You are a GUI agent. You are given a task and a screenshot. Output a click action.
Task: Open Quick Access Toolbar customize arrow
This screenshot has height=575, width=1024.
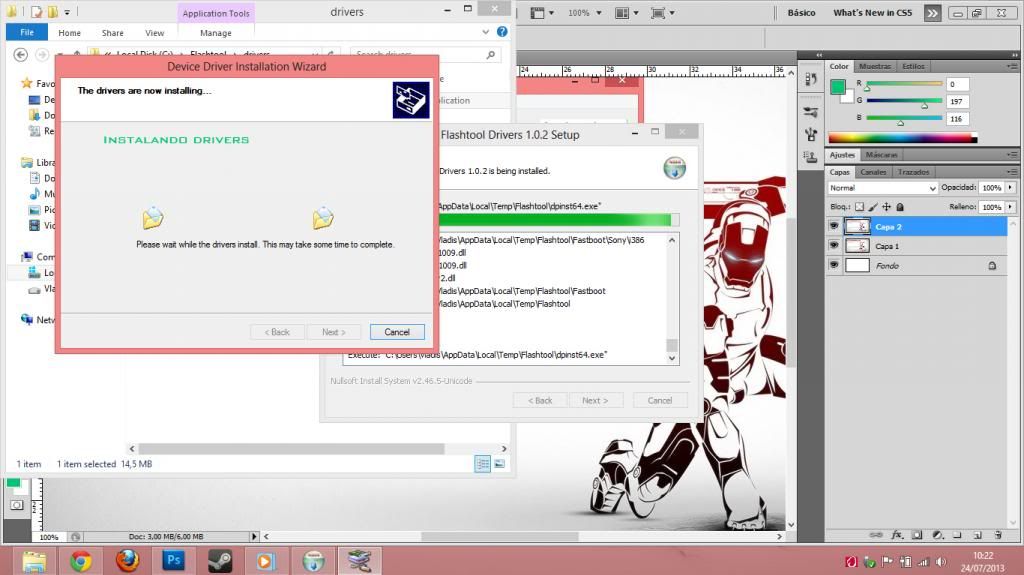67,12
